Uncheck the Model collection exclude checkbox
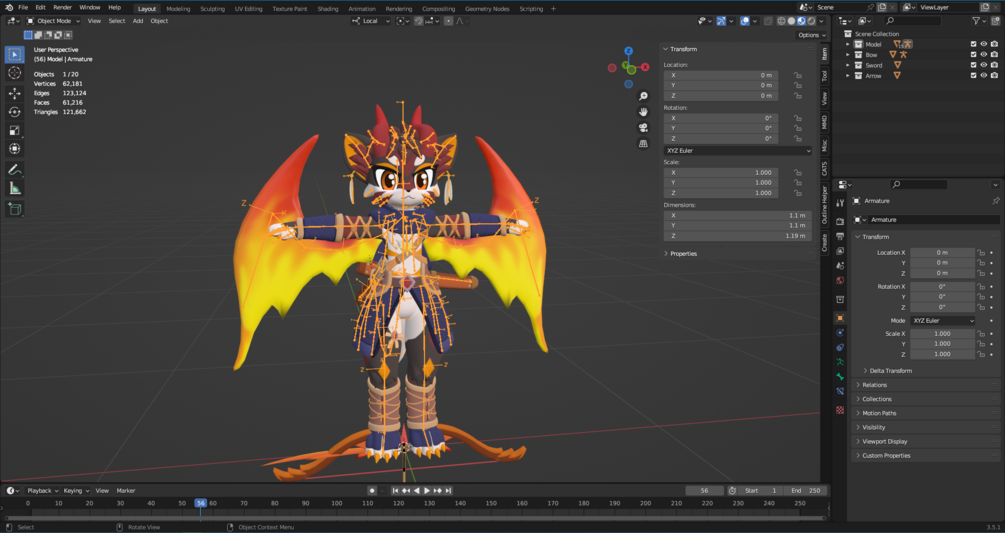Image resolution: width=1005 pixels, height=533 pixels. click(974, 44)
